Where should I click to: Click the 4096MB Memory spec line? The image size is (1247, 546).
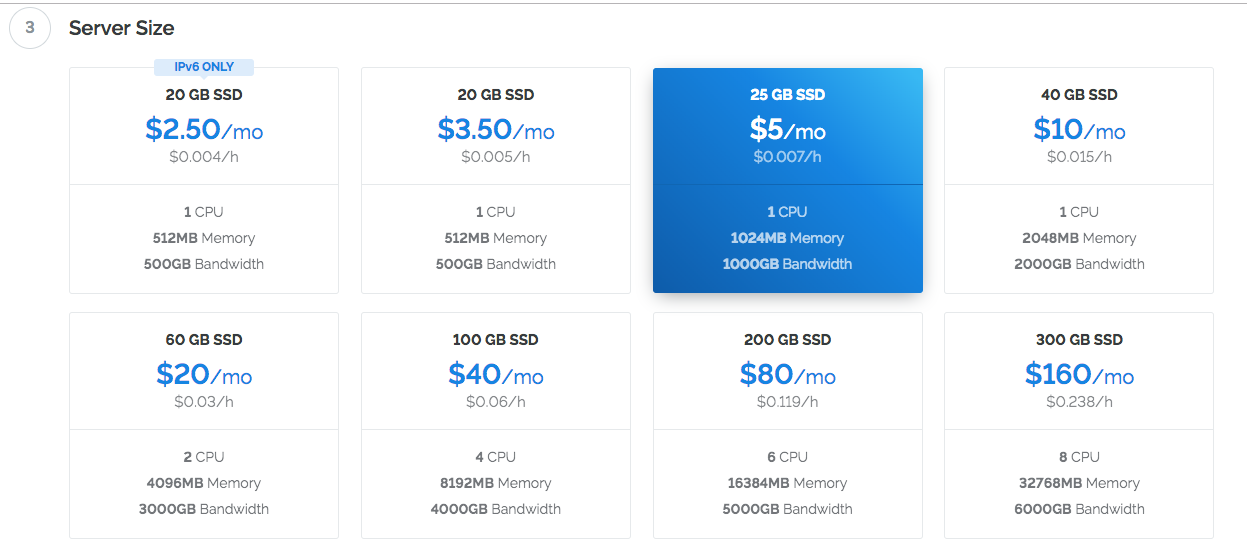(204, 483)
